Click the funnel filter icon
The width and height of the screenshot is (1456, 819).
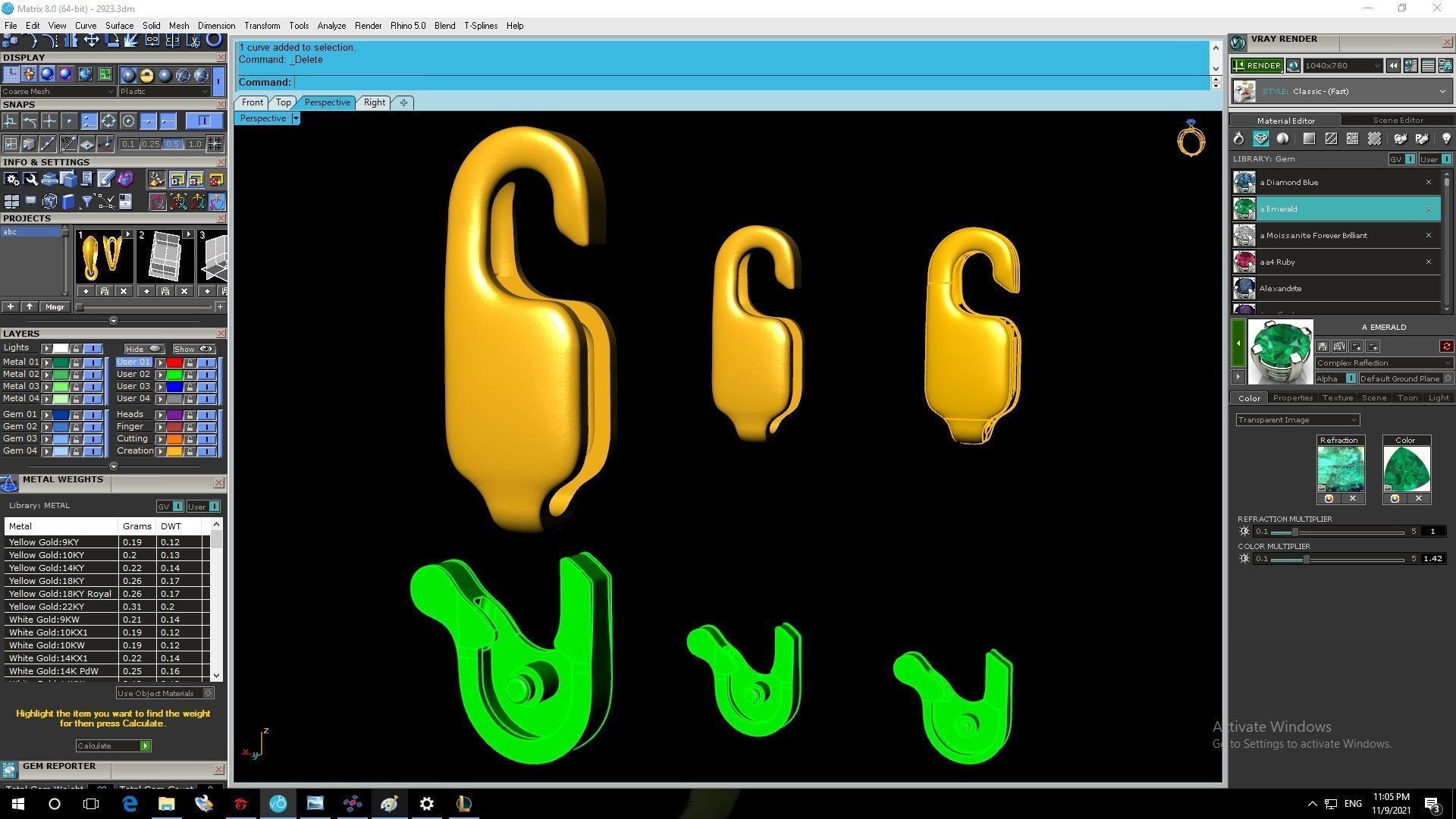point(86,202)
